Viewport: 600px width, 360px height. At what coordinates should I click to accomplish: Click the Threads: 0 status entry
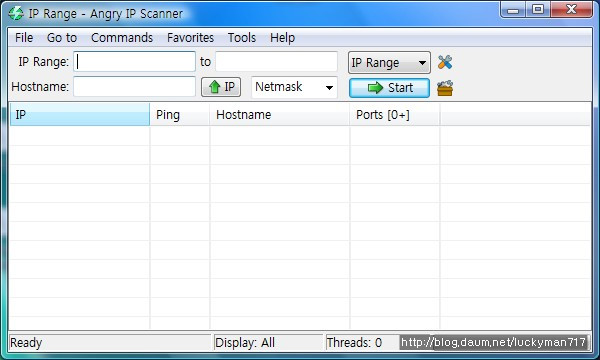(354, 342)
